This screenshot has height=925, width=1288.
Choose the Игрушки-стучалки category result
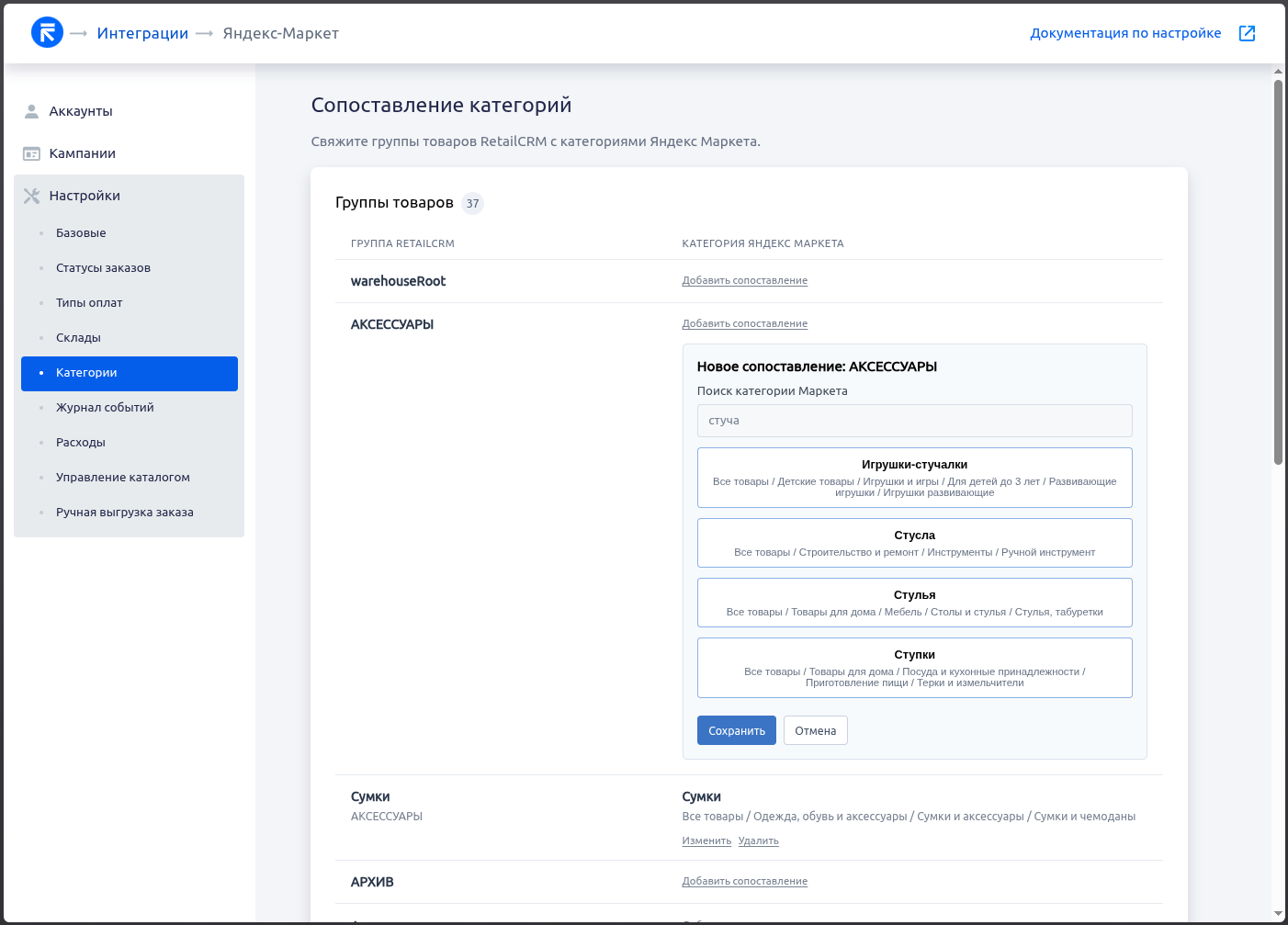[914, 478]
